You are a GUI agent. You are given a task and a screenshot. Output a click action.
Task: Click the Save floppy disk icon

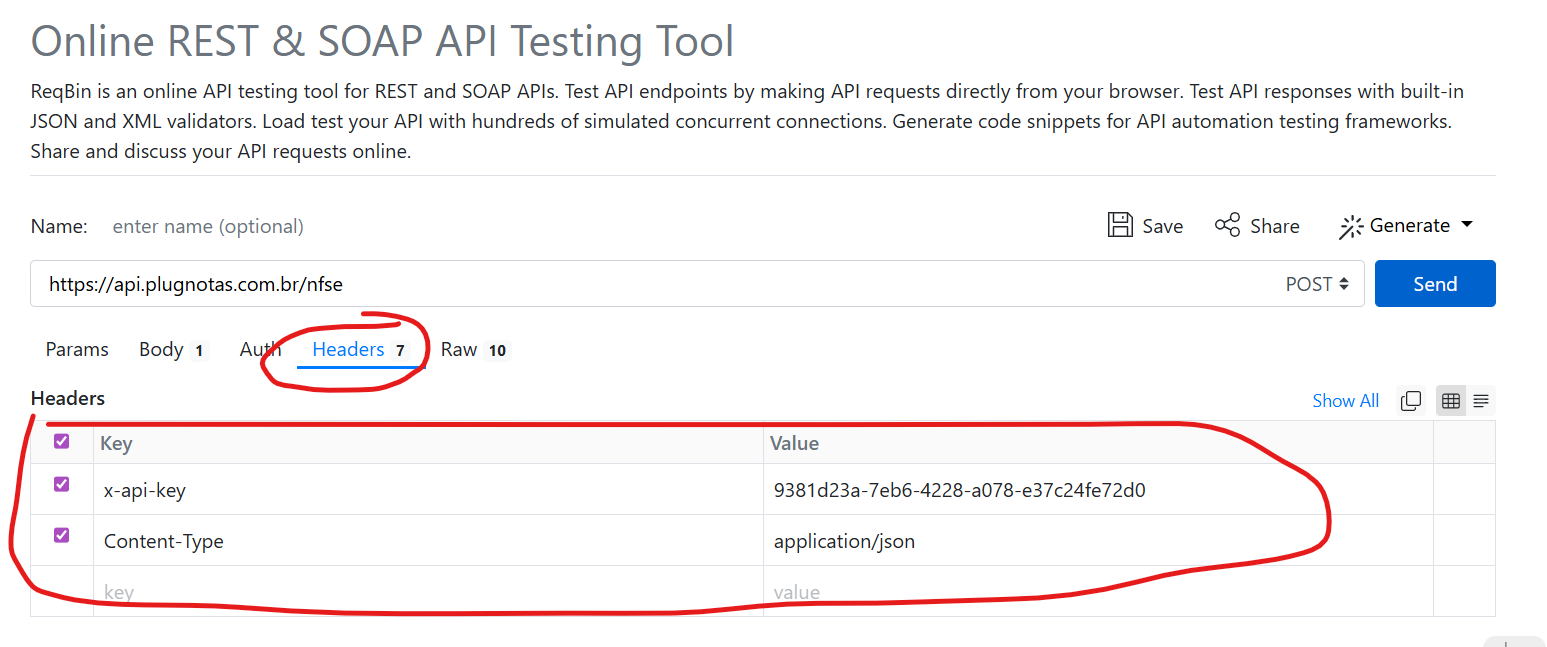[x=1120, y=225]
